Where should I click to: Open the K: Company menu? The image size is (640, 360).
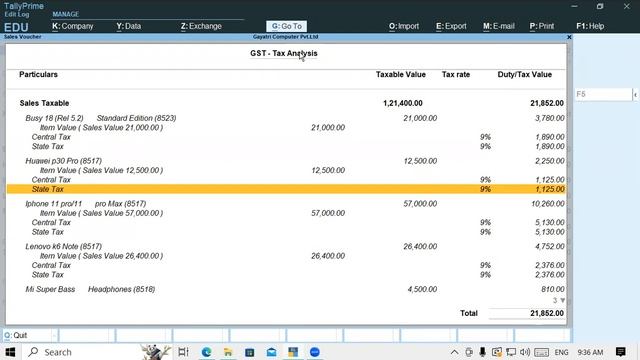[73, 26]
